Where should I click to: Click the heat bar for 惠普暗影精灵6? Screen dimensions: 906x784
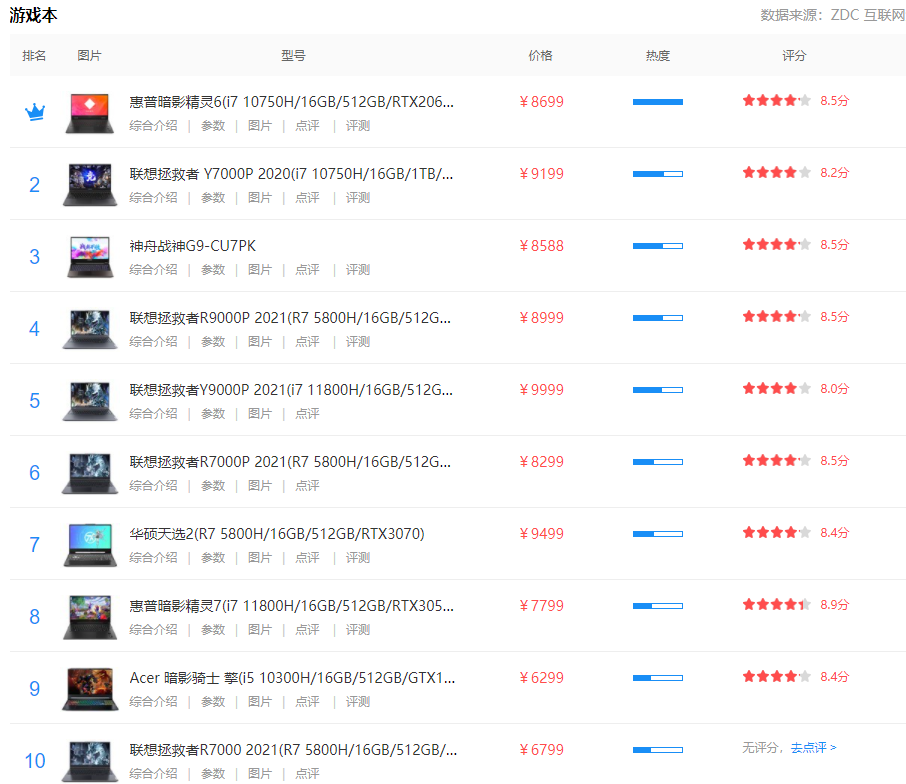[x=657, y=101]
